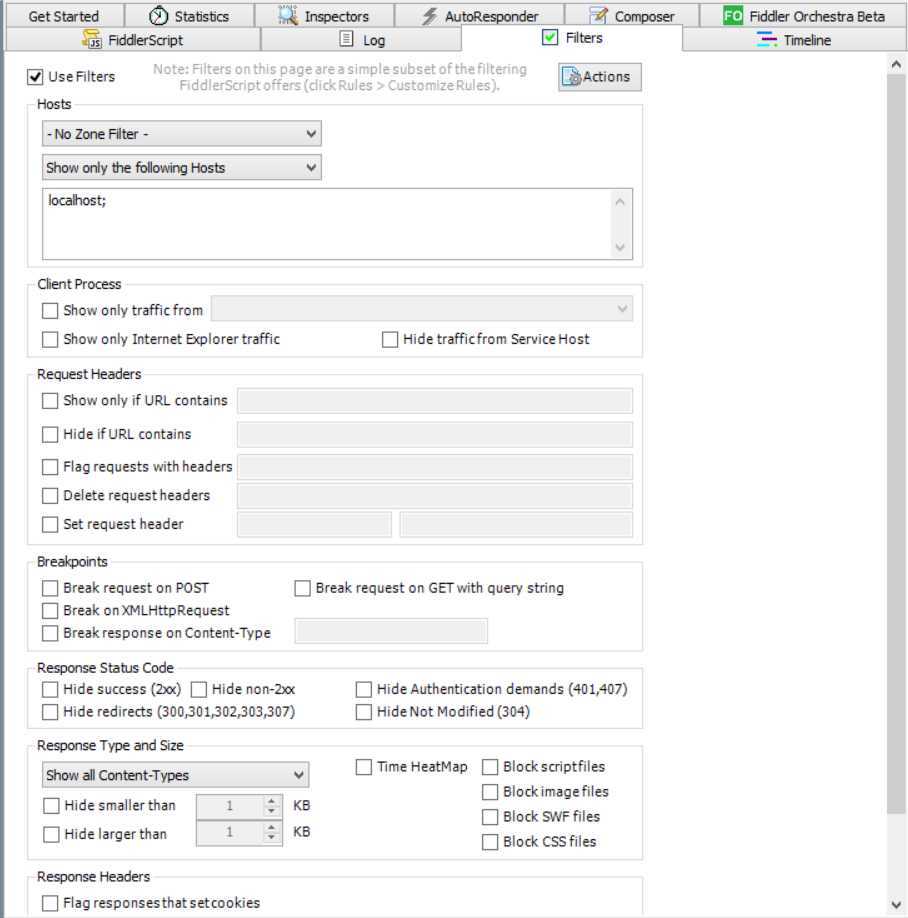Go to Fiddler Orchestra Beta tab
Screen dimensions: 908x918
tap(803, 16)
